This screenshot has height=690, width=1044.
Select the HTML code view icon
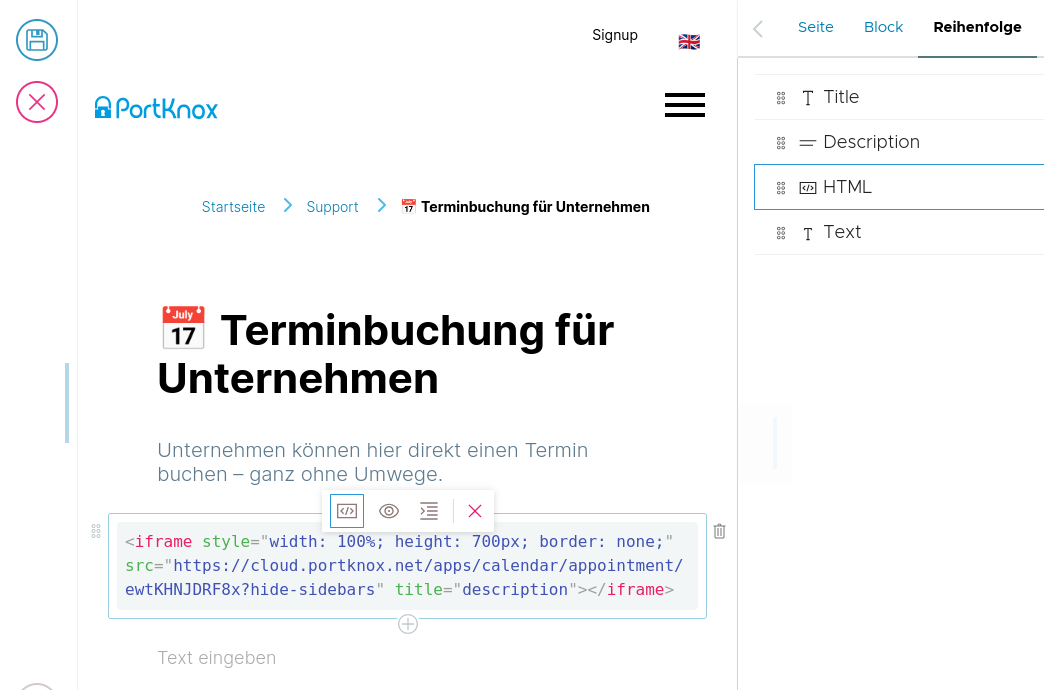[x=347, y=511]
